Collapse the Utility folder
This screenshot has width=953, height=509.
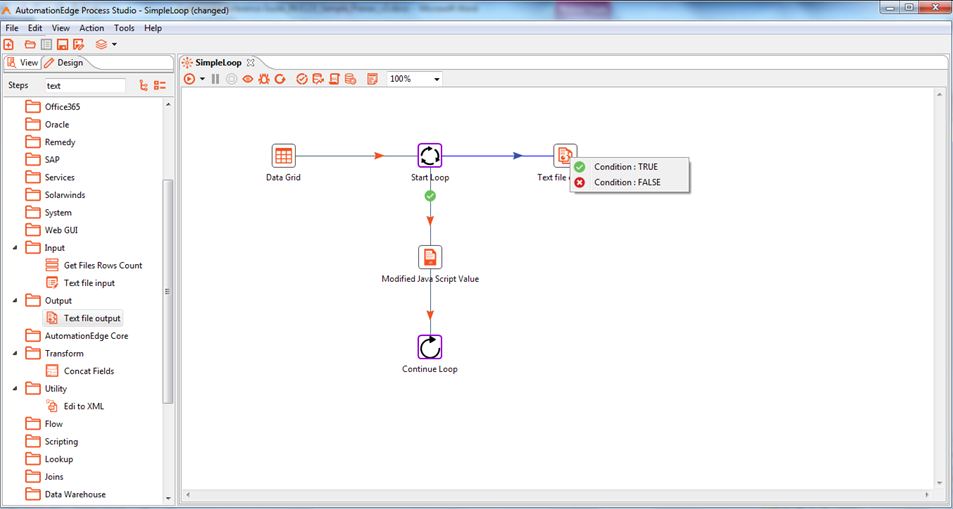tap(15, 389)
